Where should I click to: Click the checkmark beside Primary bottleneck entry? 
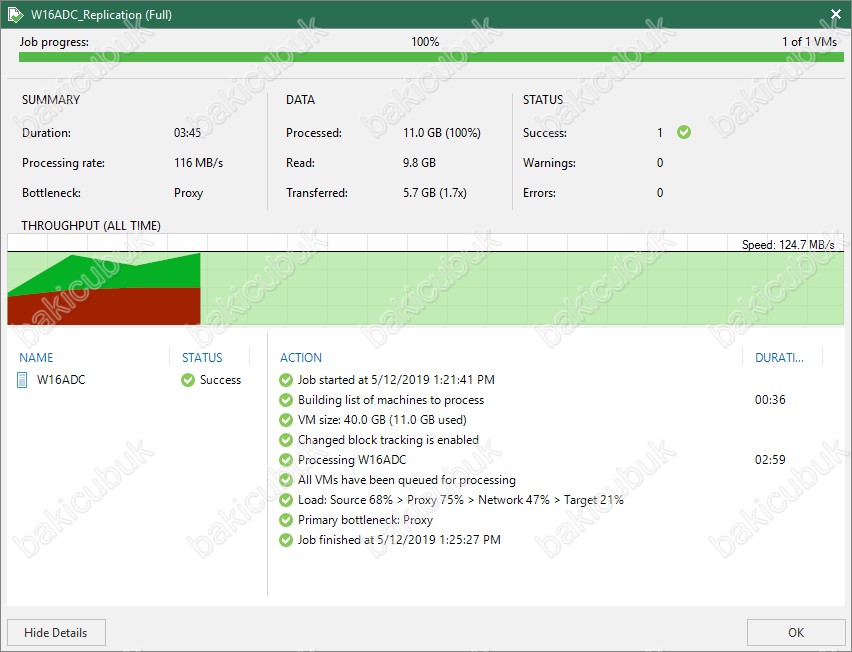click(286, 520)
